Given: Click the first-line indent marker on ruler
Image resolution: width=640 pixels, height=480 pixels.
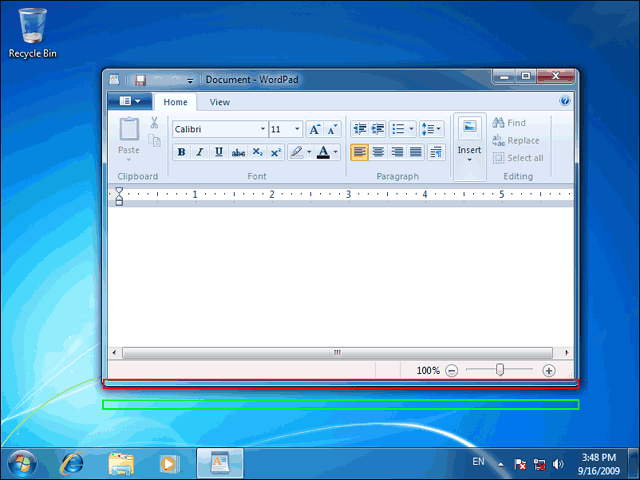Looking at the screenshot, I should click(x=119, y=191).
